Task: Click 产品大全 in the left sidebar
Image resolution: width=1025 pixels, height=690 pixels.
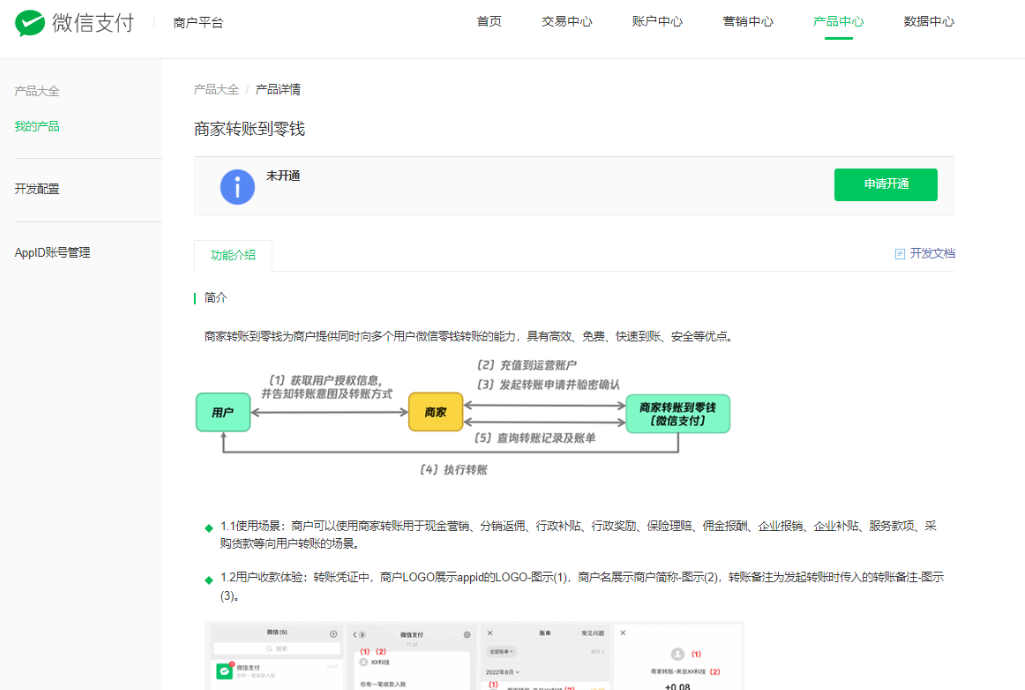Action: point(37,91)
